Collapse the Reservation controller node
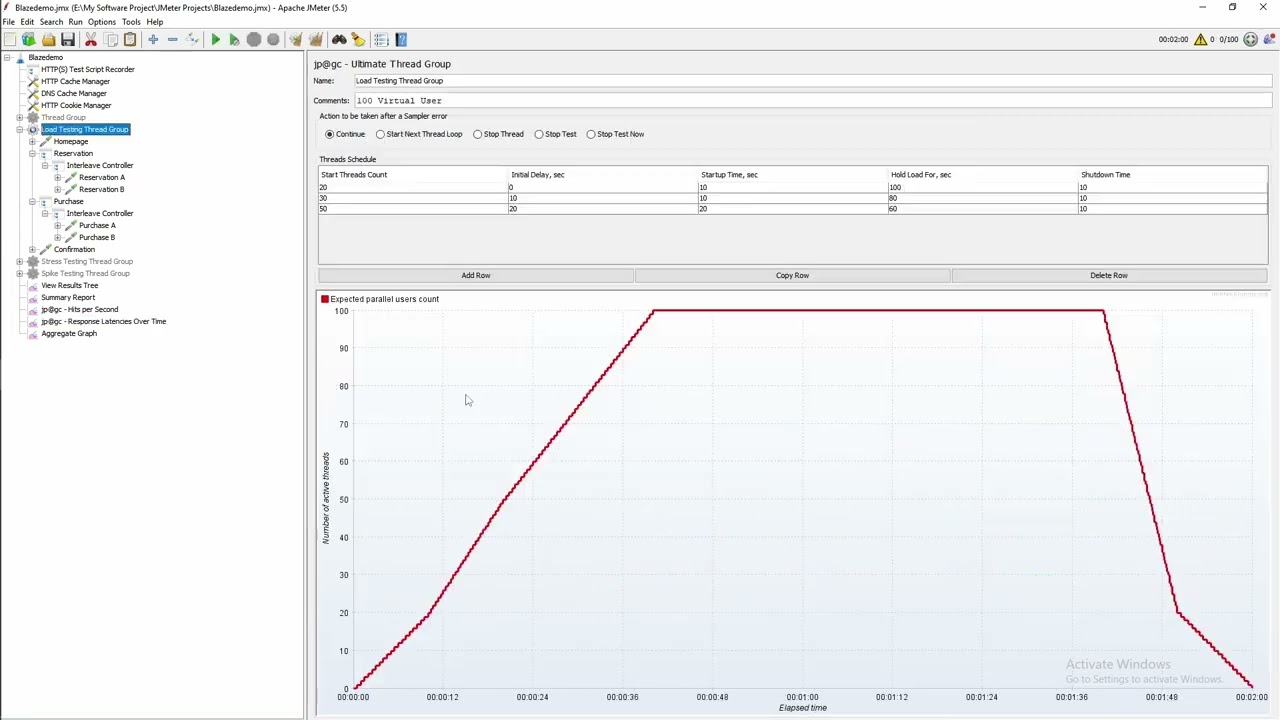The width and height of the screenshot is (1280, 720). click(33, 154)
